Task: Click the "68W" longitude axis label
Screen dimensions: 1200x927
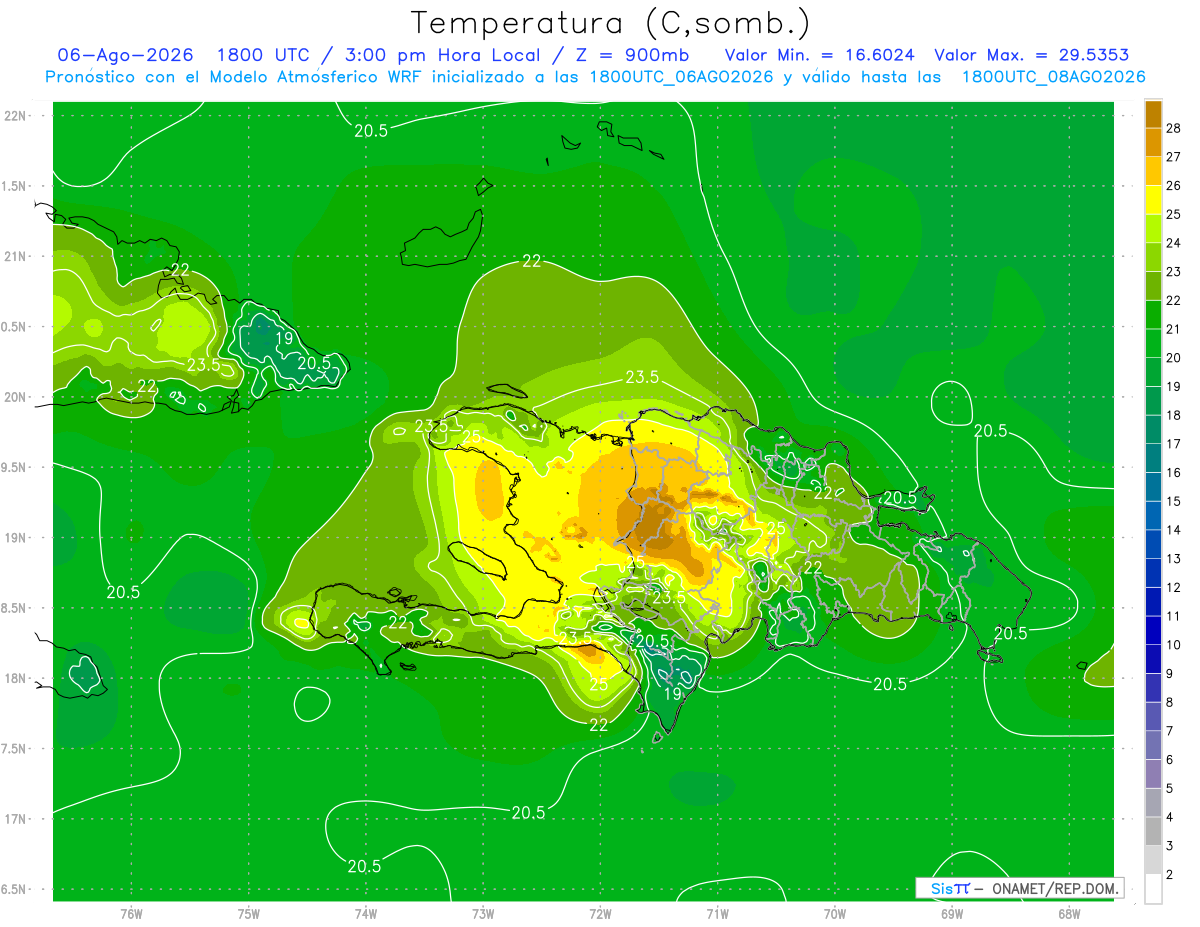Action: tap(1069, 914)
